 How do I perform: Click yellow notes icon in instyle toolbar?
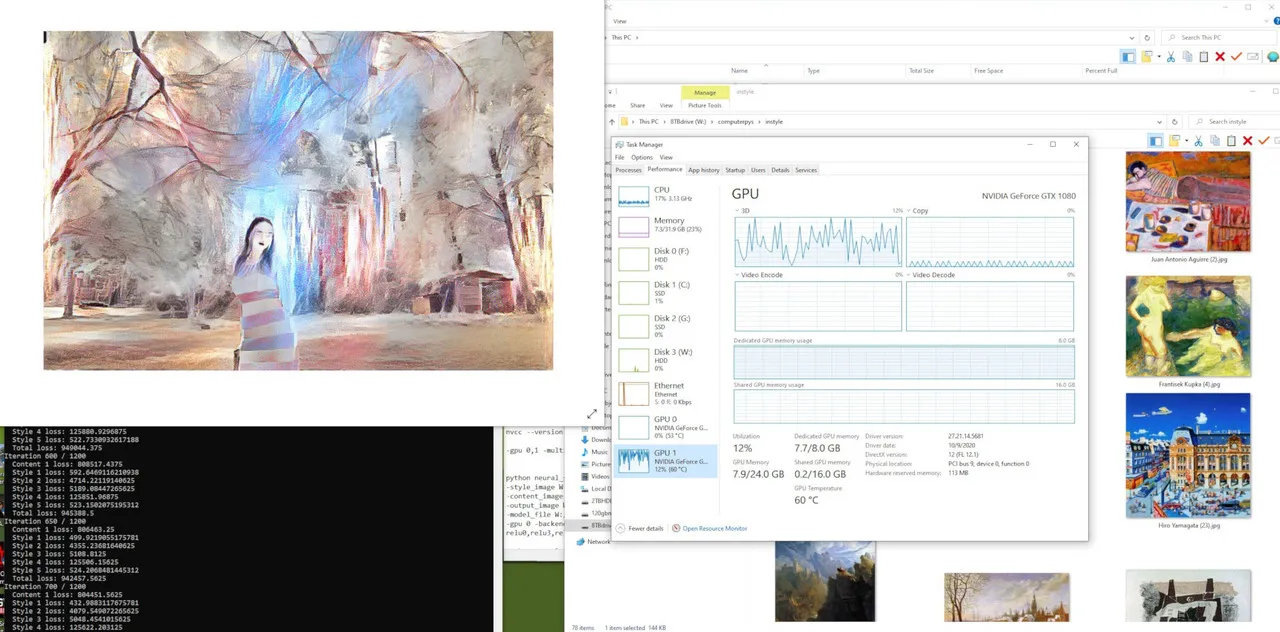click(x=1174, y=141)
